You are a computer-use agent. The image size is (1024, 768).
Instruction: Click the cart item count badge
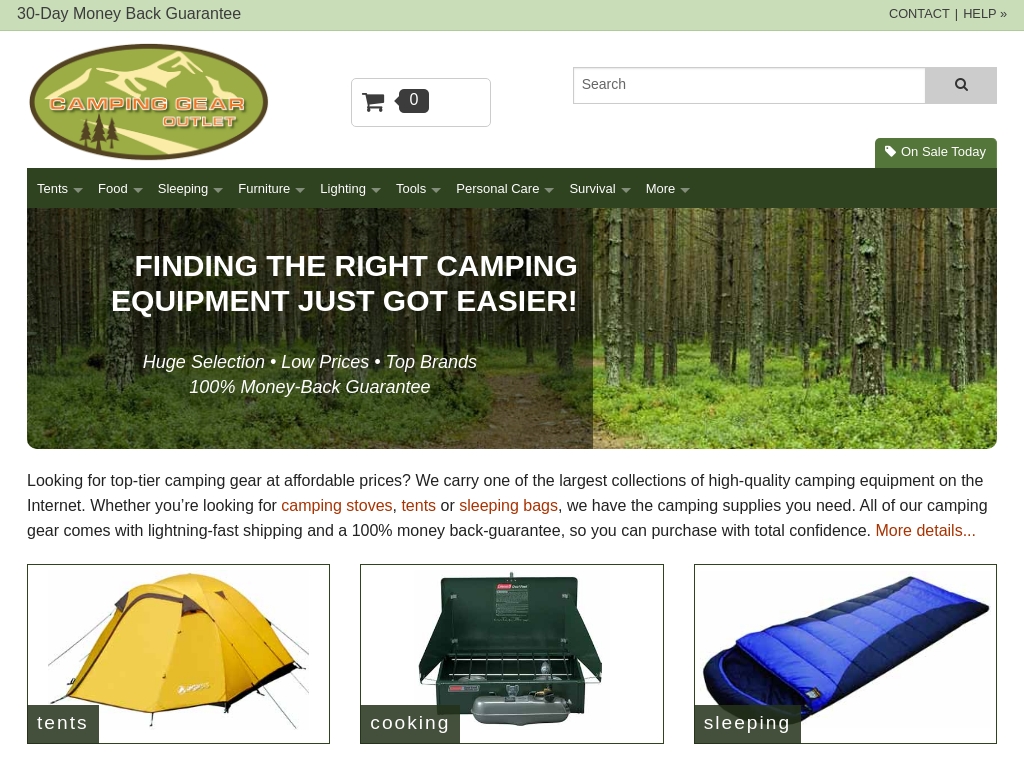(413, 101)
